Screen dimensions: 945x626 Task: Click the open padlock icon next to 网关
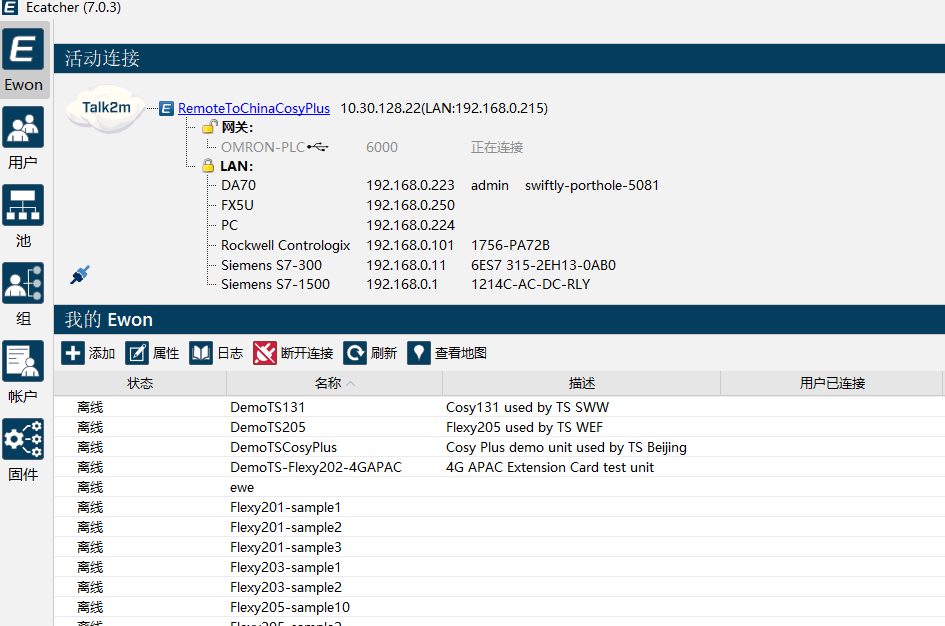[209, 127]
